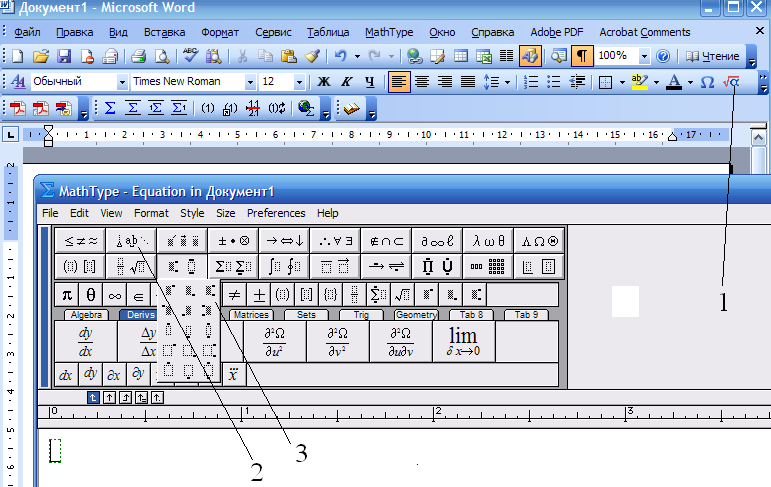Insert equation number (1) icon
This screenshot has height=487, width=771.
[x=208, y=108]
